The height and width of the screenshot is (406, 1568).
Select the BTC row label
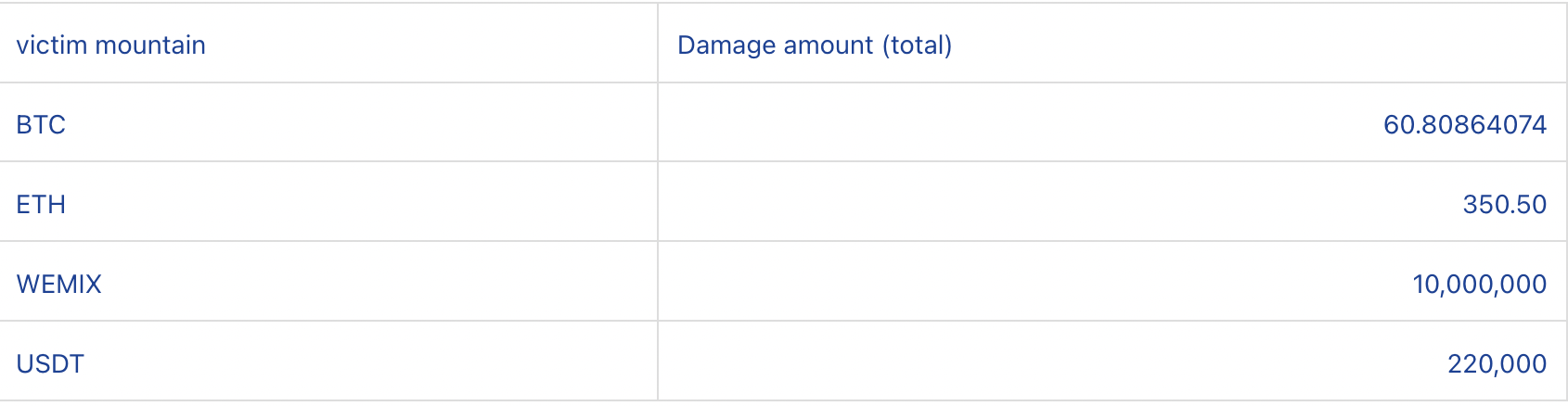41,124
